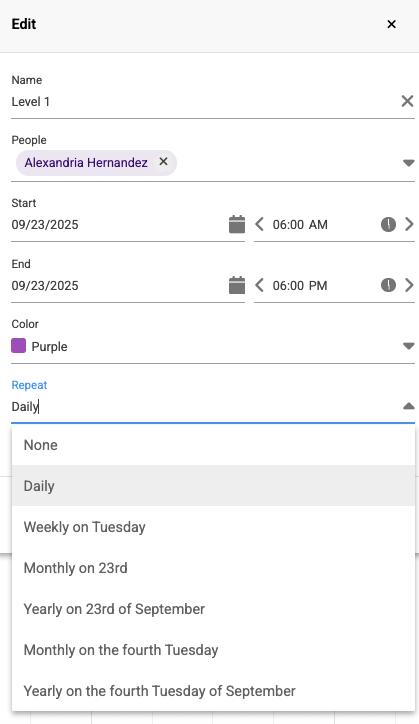The image size is (419, 724).
Task: Open the Start time clock picker
Action: point(388,224)
